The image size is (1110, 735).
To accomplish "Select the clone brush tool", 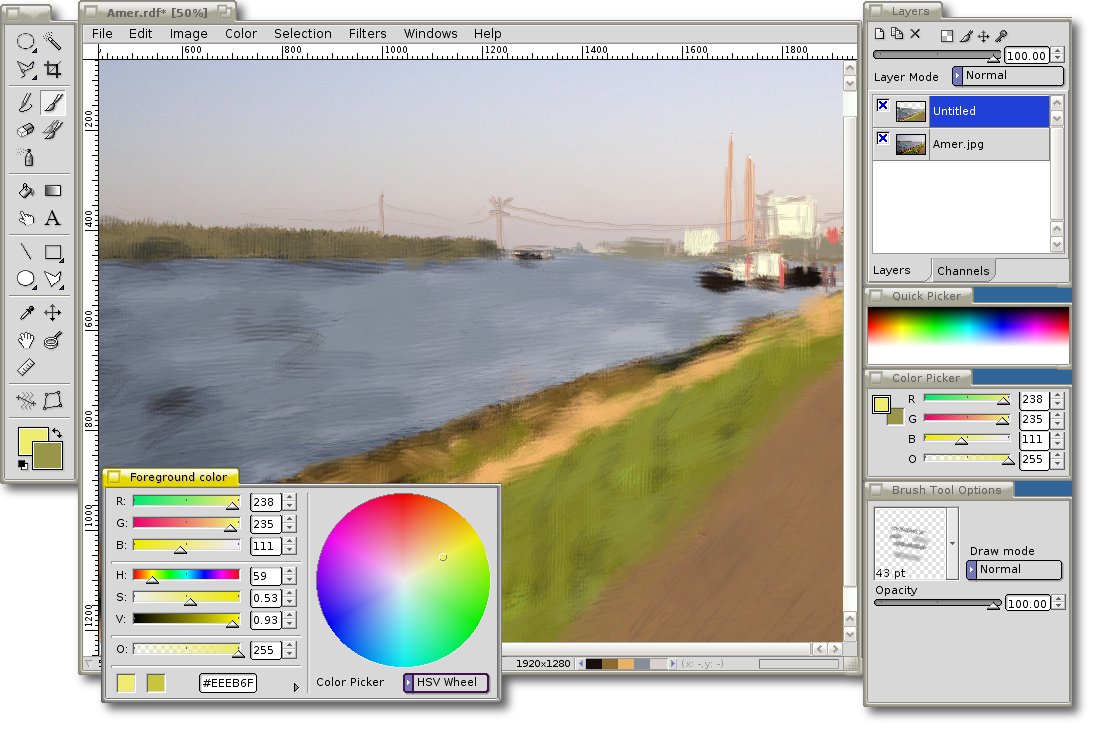I will tap(52, 130).
